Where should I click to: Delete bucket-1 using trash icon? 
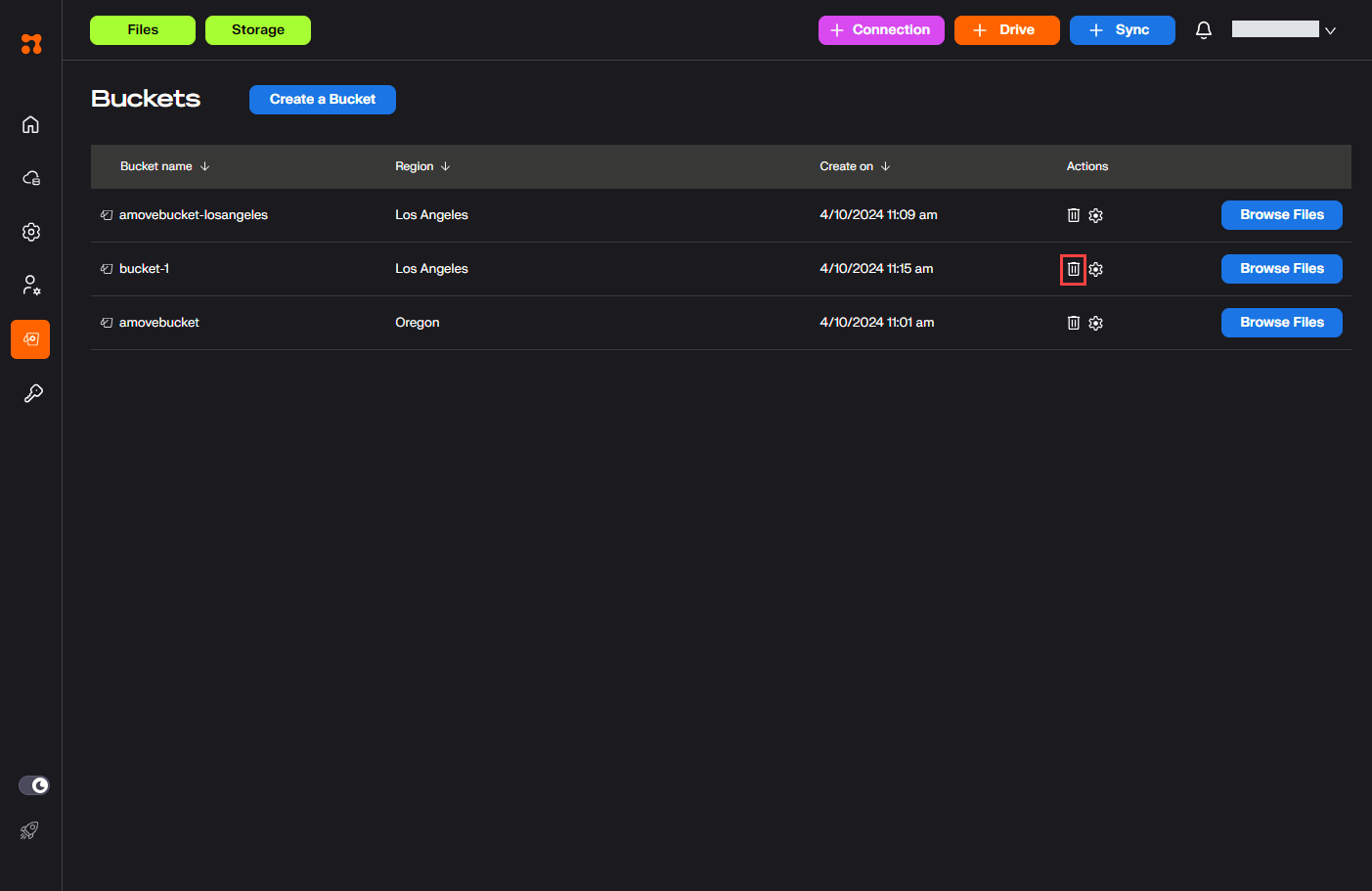click(1073, 269)
